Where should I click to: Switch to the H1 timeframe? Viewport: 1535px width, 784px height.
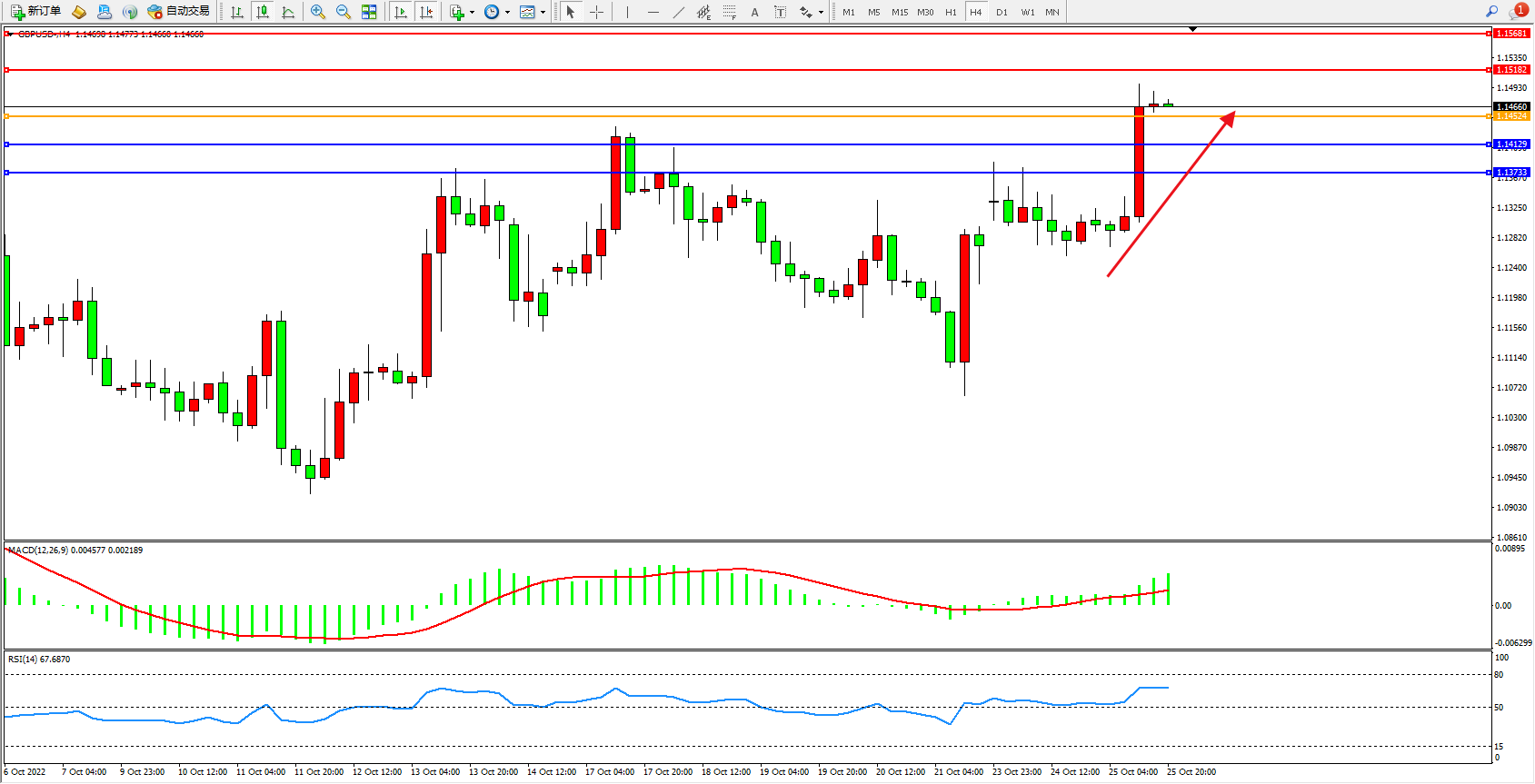pos(951,13)
